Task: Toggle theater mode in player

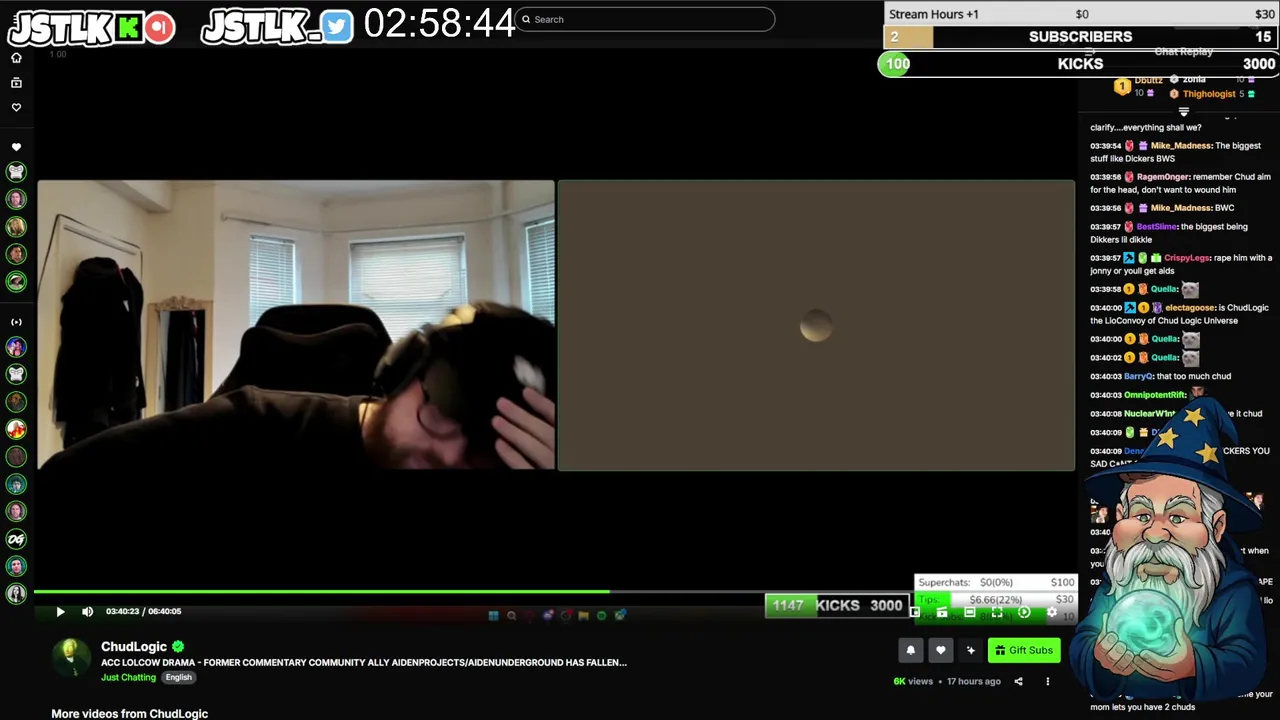Action: click(x=969, y=612)
